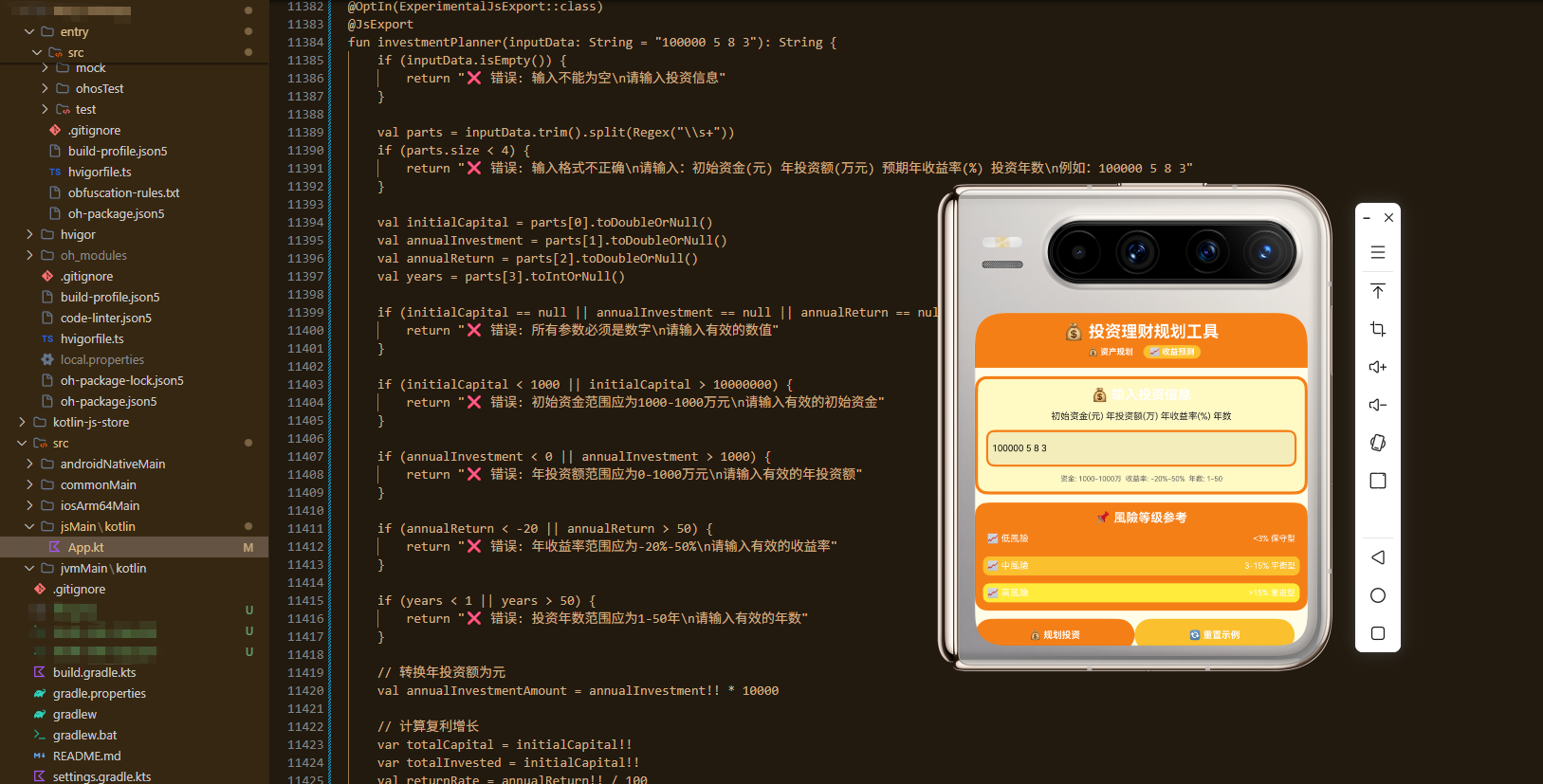Screen dimensions: 1543x784
Task: Open code-linter.json5 file
Action: pyautogui.click(x=106, y=318)
